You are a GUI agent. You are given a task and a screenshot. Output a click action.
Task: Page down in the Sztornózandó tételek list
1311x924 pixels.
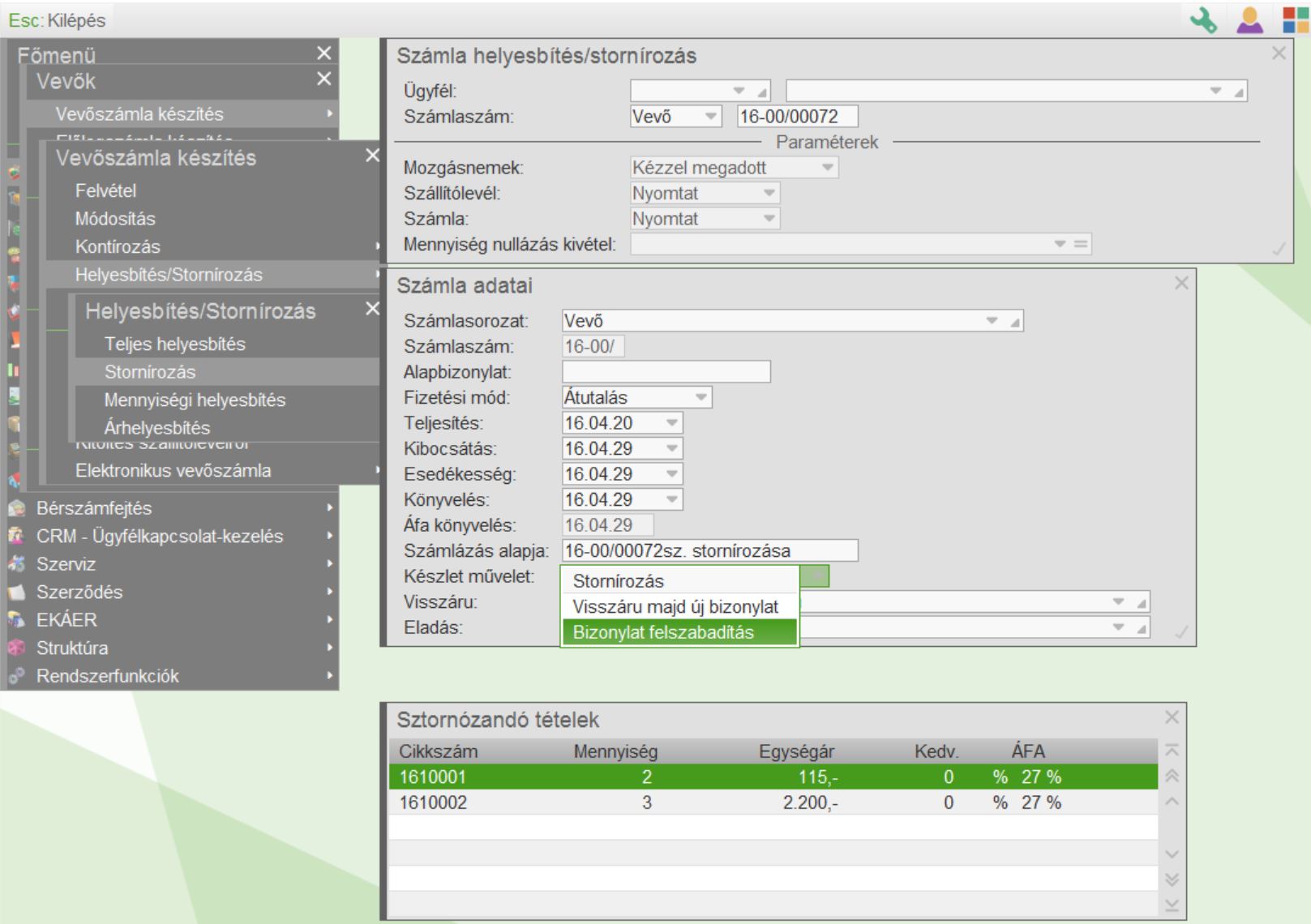1172,879
